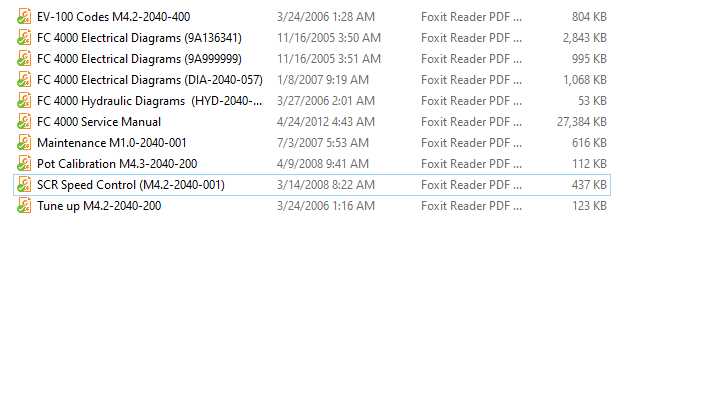The height and width of the screenshot is (404, 716).
Task: Select the file name EV-100 Codes M4.2-2040-400
Action: point(113,17)
